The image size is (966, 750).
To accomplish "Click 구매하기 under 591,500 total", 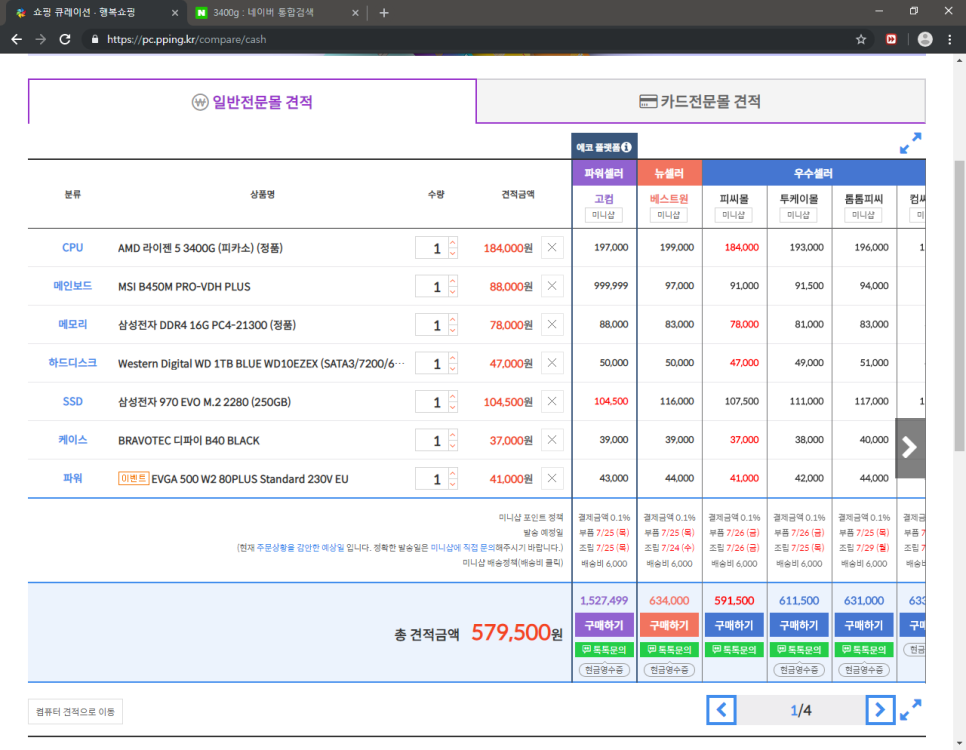I will [x=734, y=625].
